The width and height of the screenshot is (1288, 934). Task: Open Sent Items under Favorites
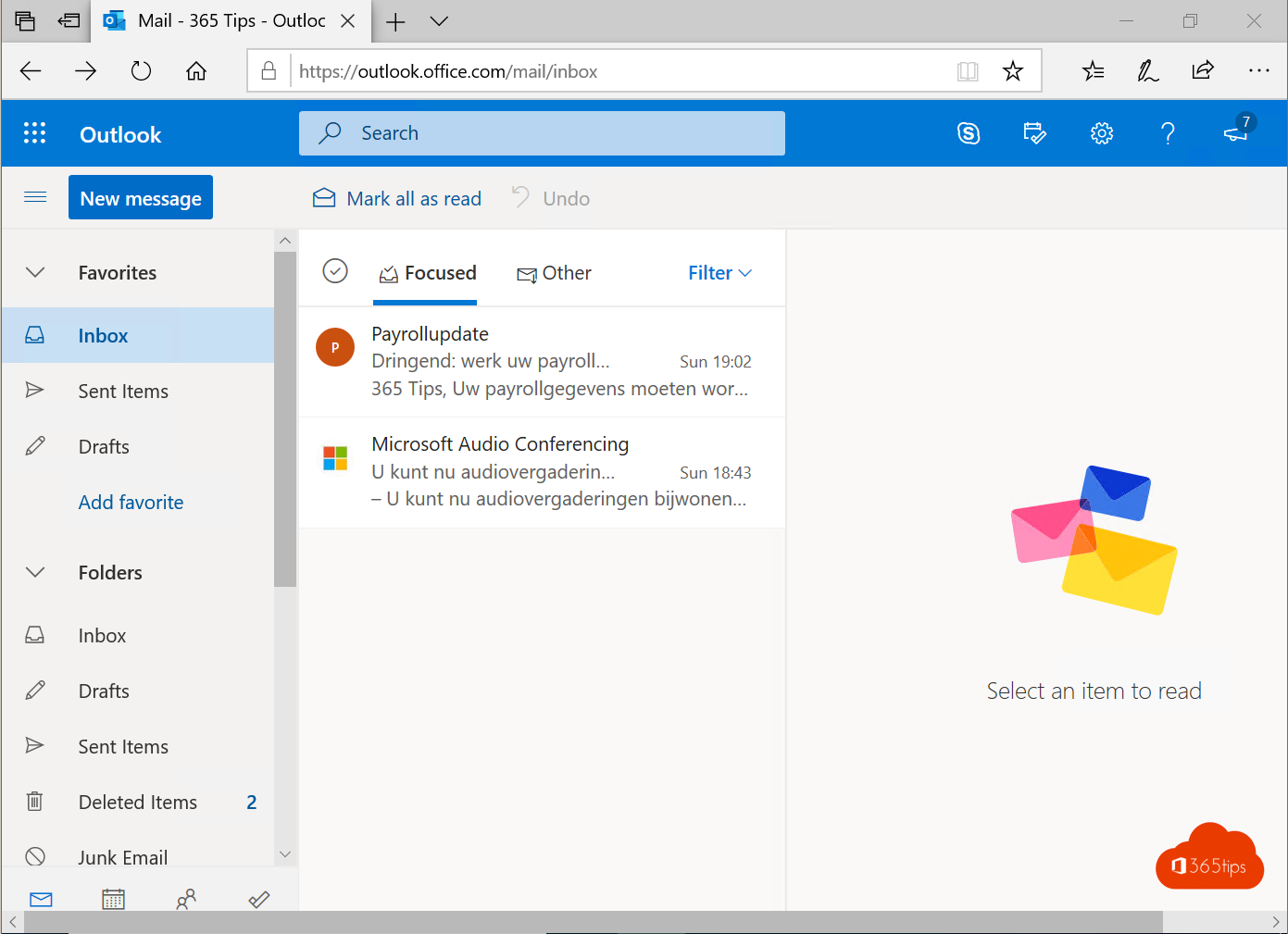pyautogui.click(x=138, y=391)
